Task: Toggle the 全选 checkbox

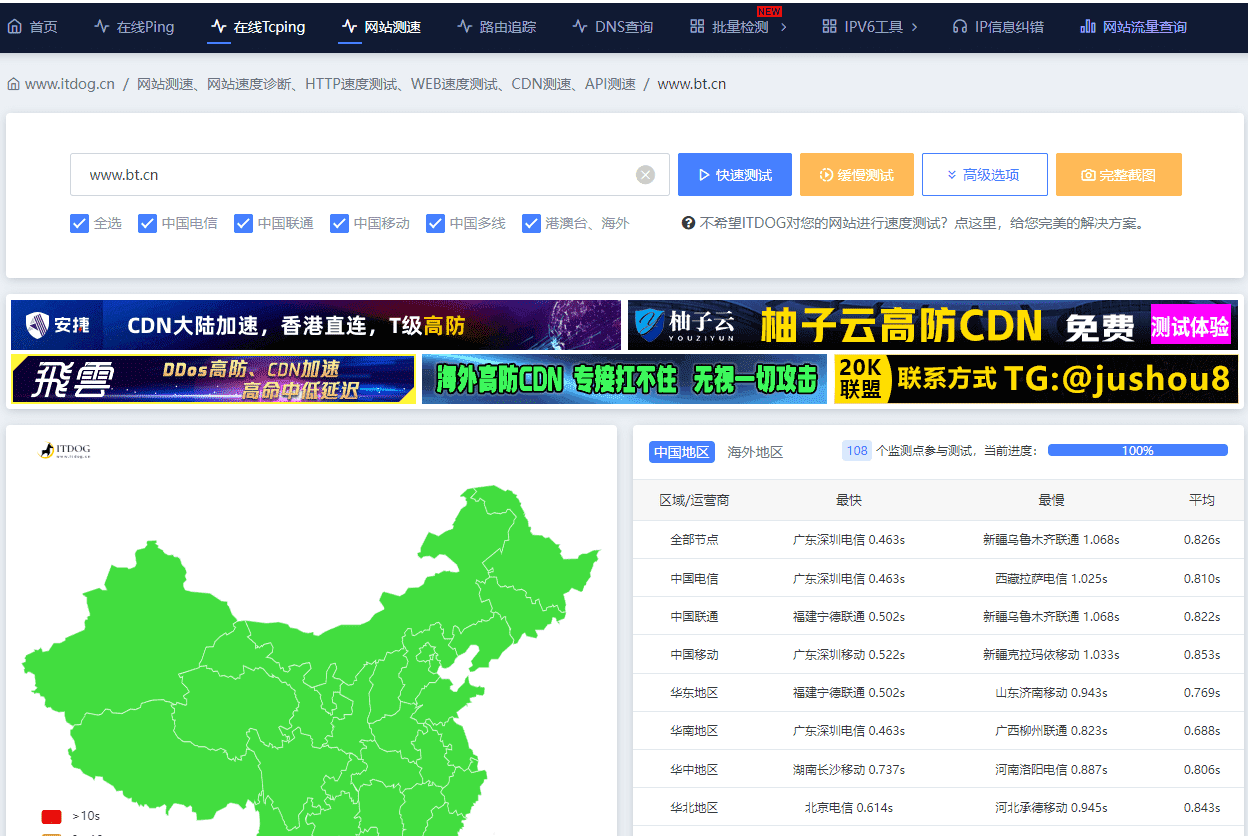Action: [x=80, y=223]
